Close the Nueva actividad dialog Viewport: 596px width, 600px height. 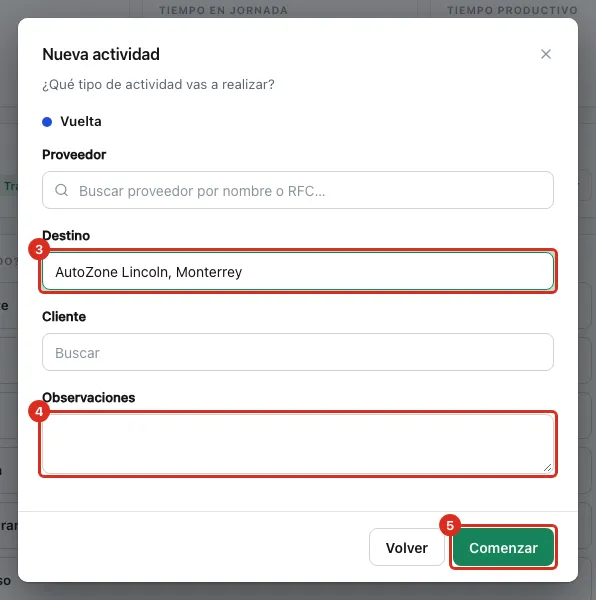click(x=546, y=54)
